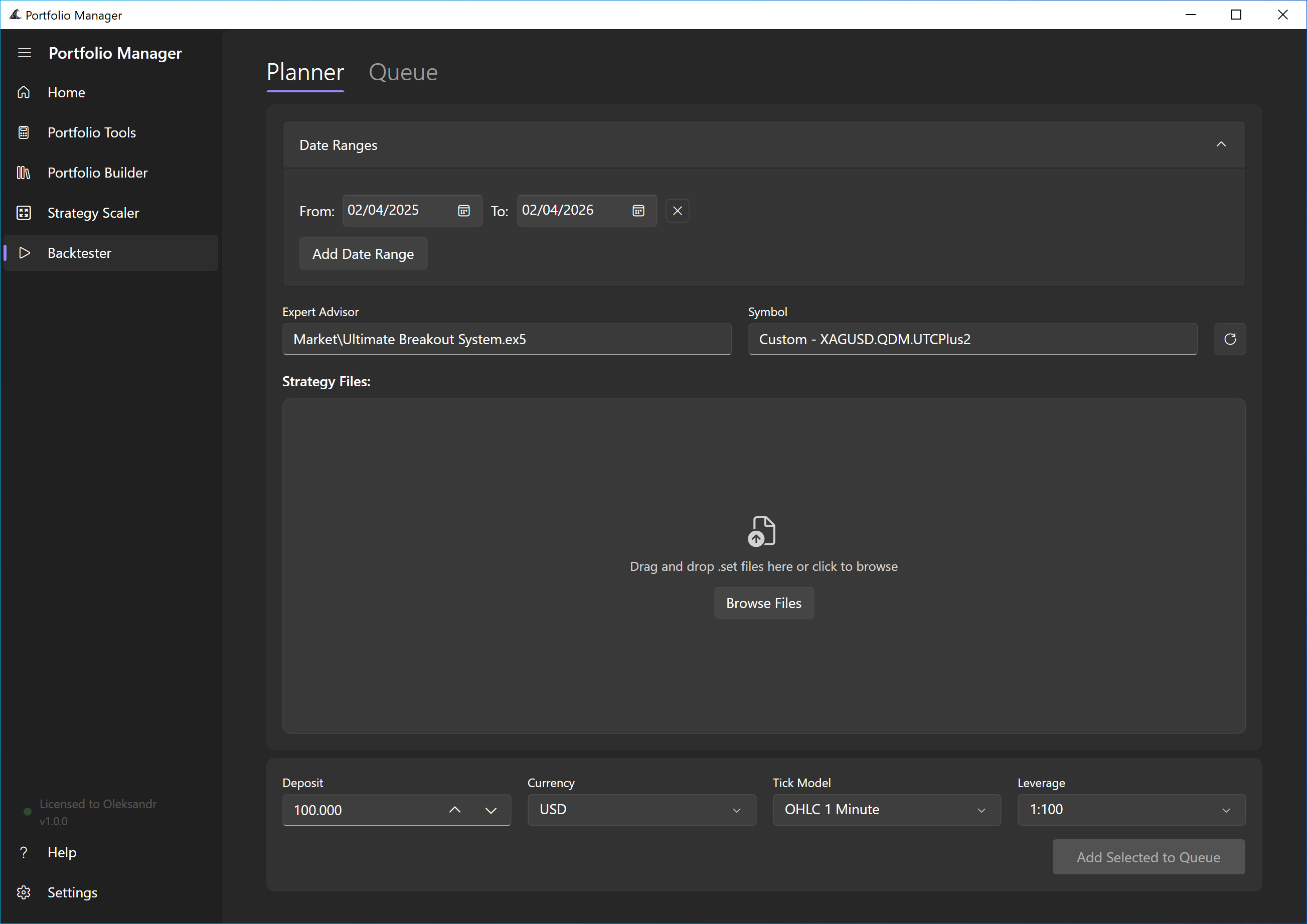Image resolution: width=1307 pixels, height=924 pixels.
Task: Click the Licensed to Oleksandr text
Action: 98,804
